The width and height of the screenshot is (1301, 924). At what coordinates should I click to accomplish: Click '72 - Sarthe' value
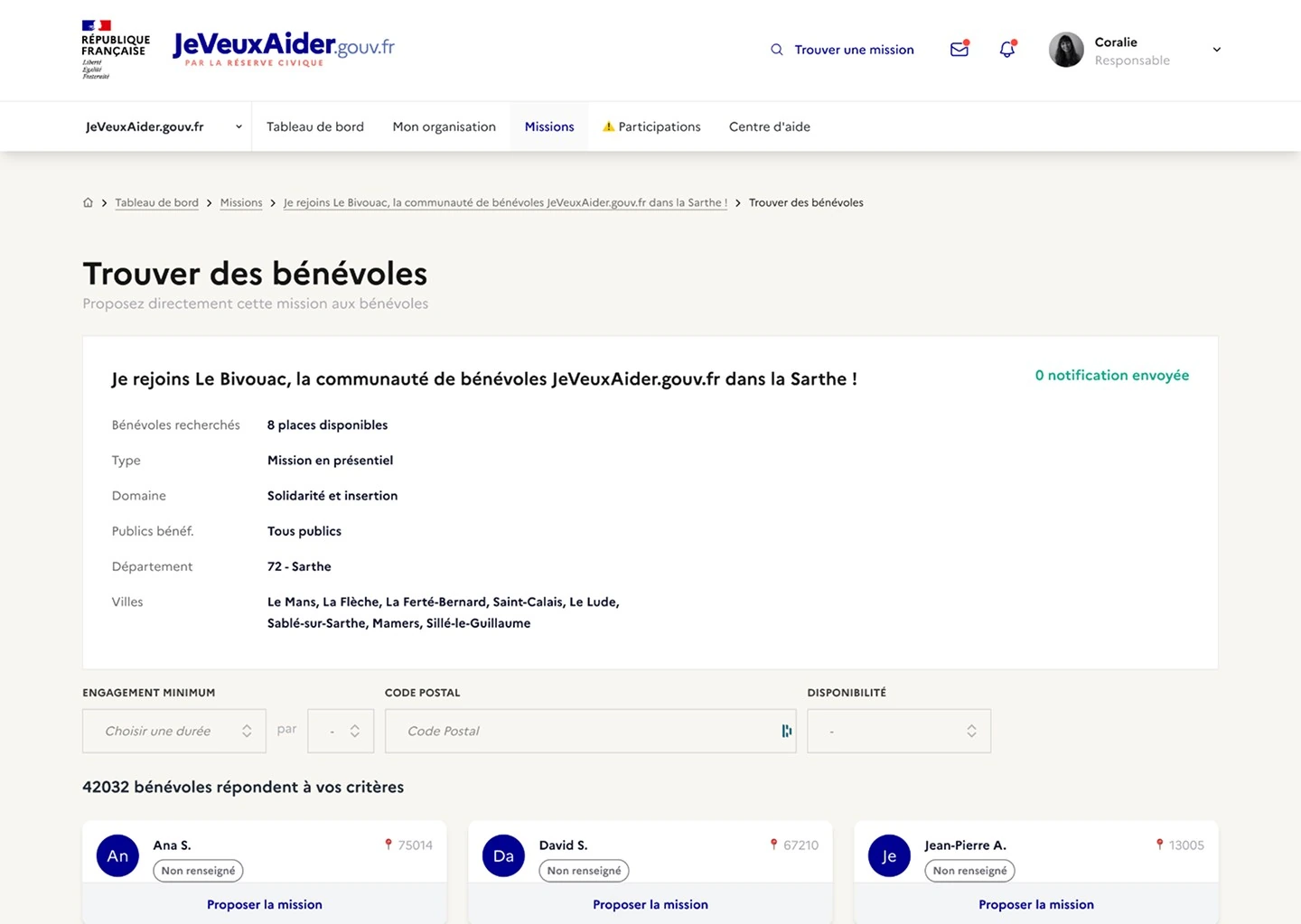pos(299,566)
